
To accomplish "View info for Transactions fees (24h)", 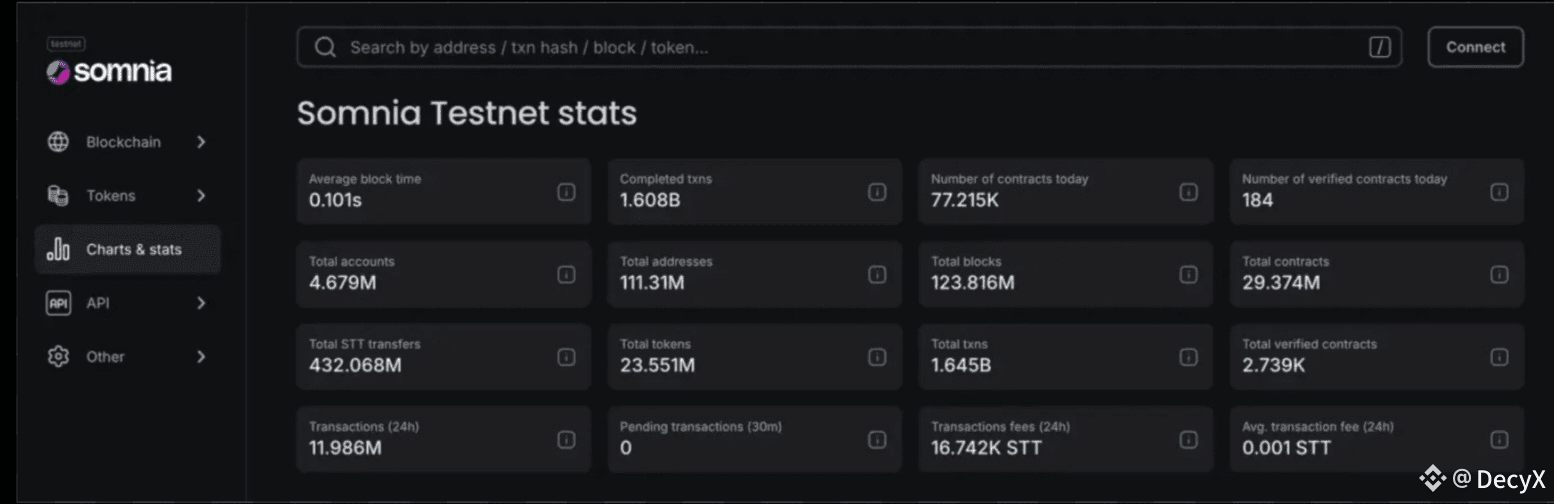I will pos(1188,439).
